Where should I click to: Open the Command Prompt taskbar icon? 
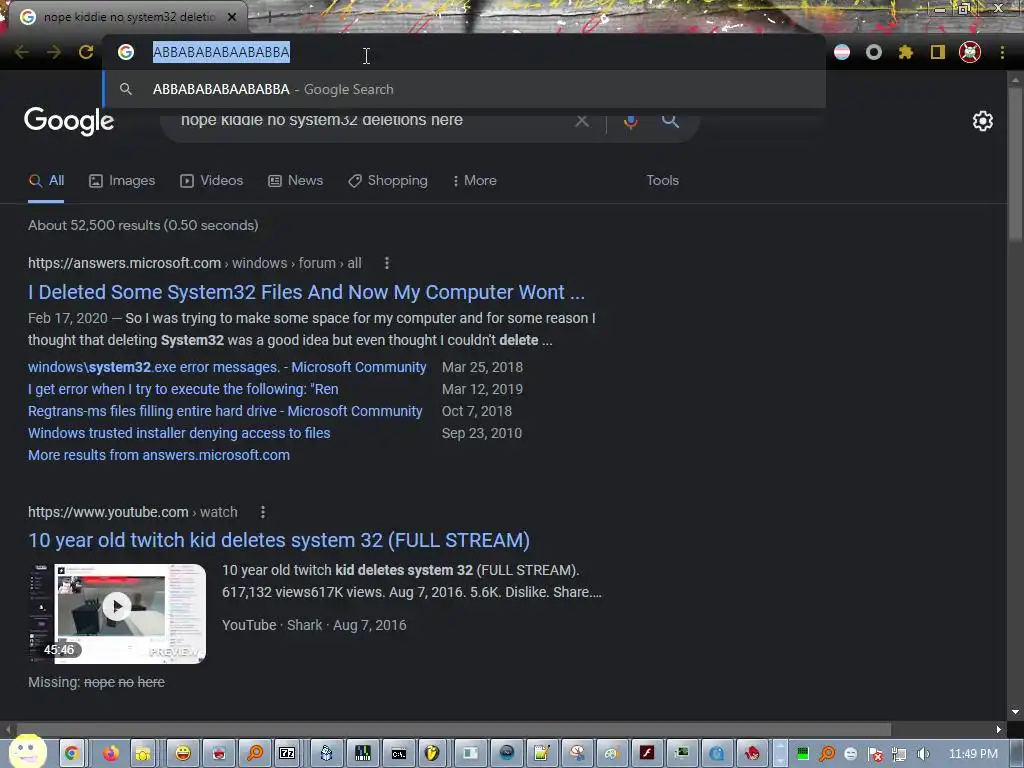pos(398,754)
